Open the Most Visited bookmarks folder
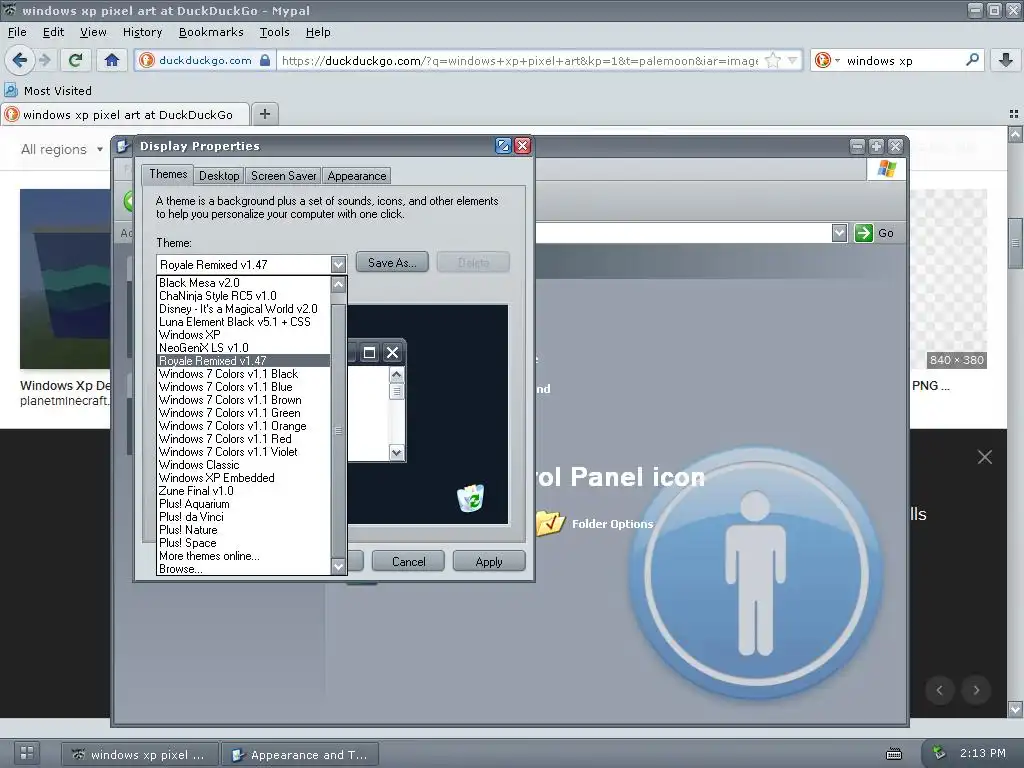 (48, 91)
